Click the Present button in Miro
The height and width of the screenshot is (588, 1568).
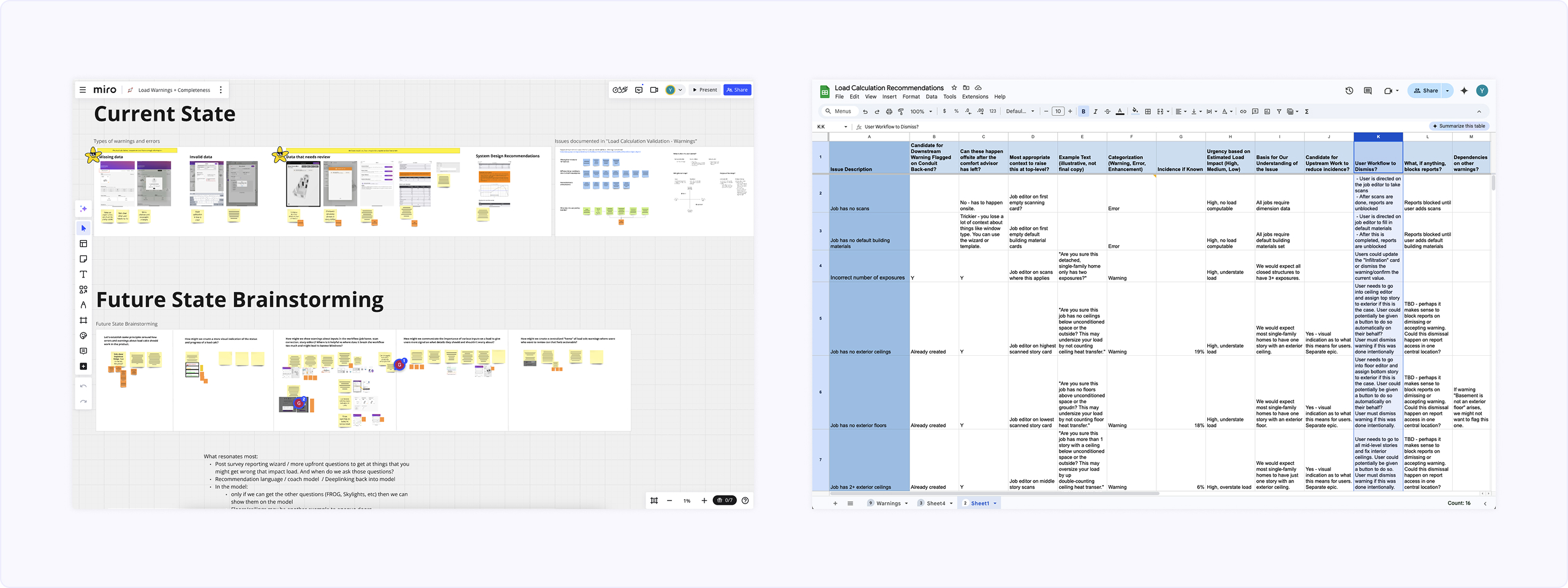coord(704,90)
